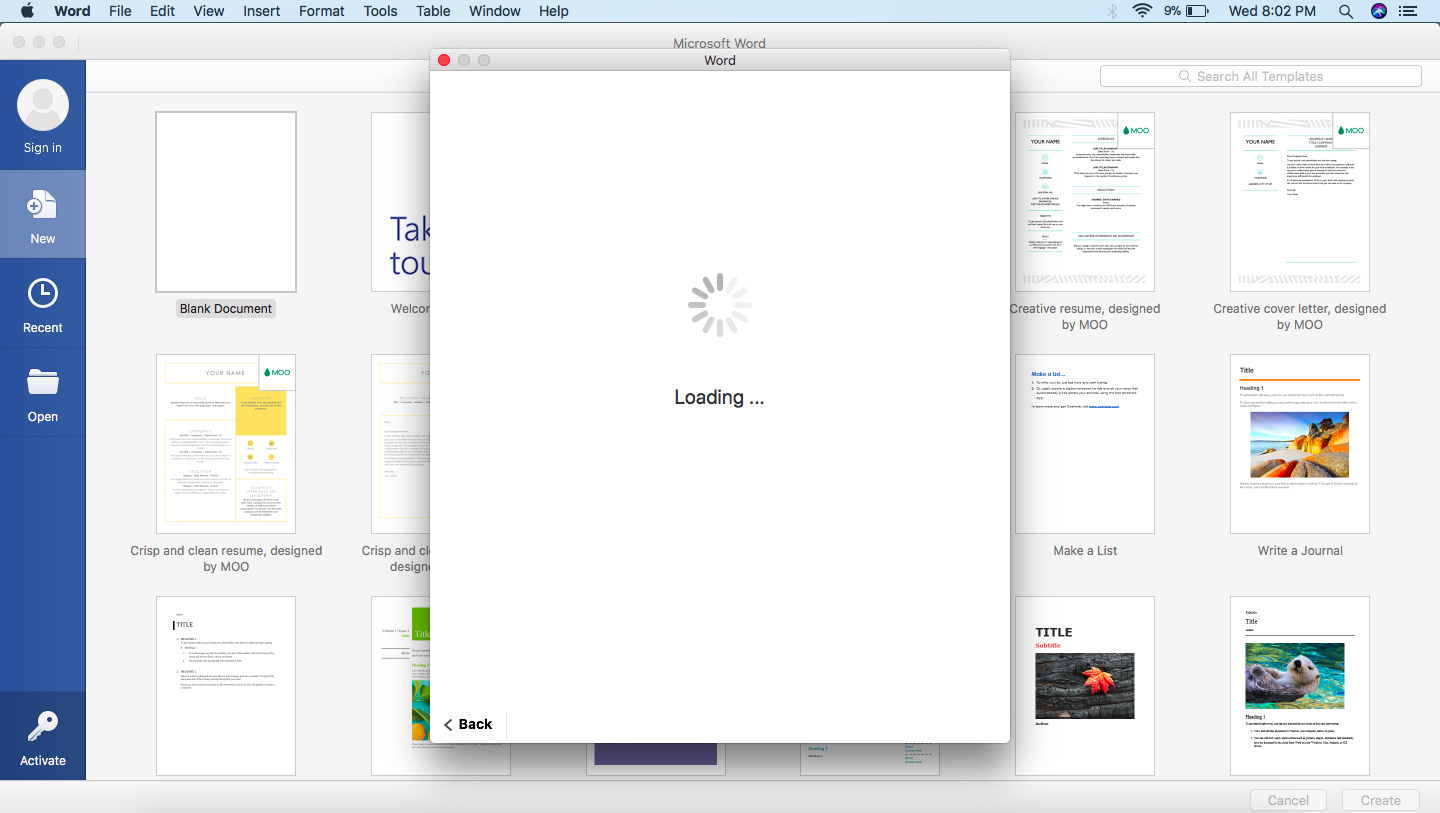Screen dimensions: 1440x813
Task: Open the Help menu
Action: pos(553,11)
